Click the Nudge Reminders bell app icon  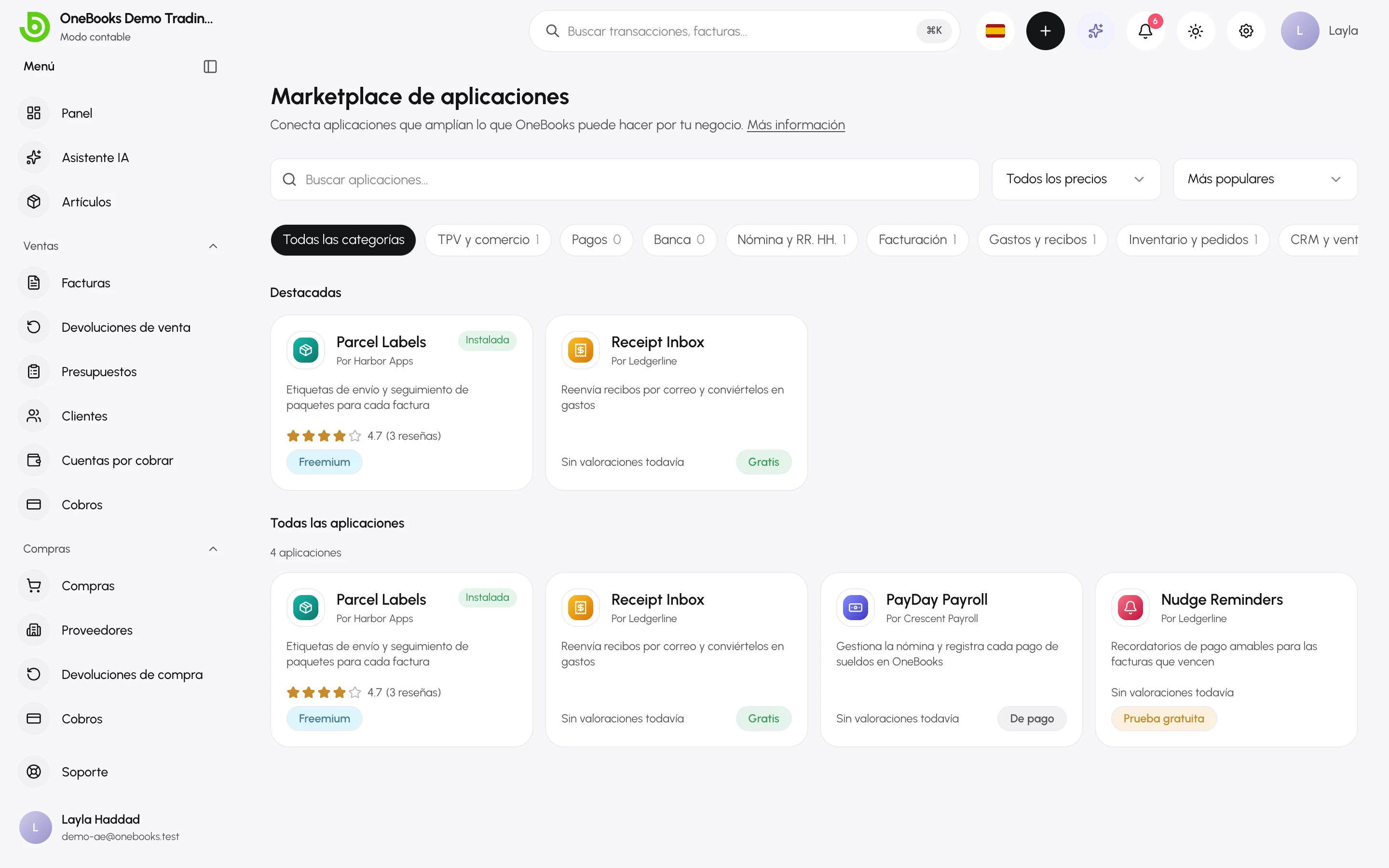tap(1130, 608)
